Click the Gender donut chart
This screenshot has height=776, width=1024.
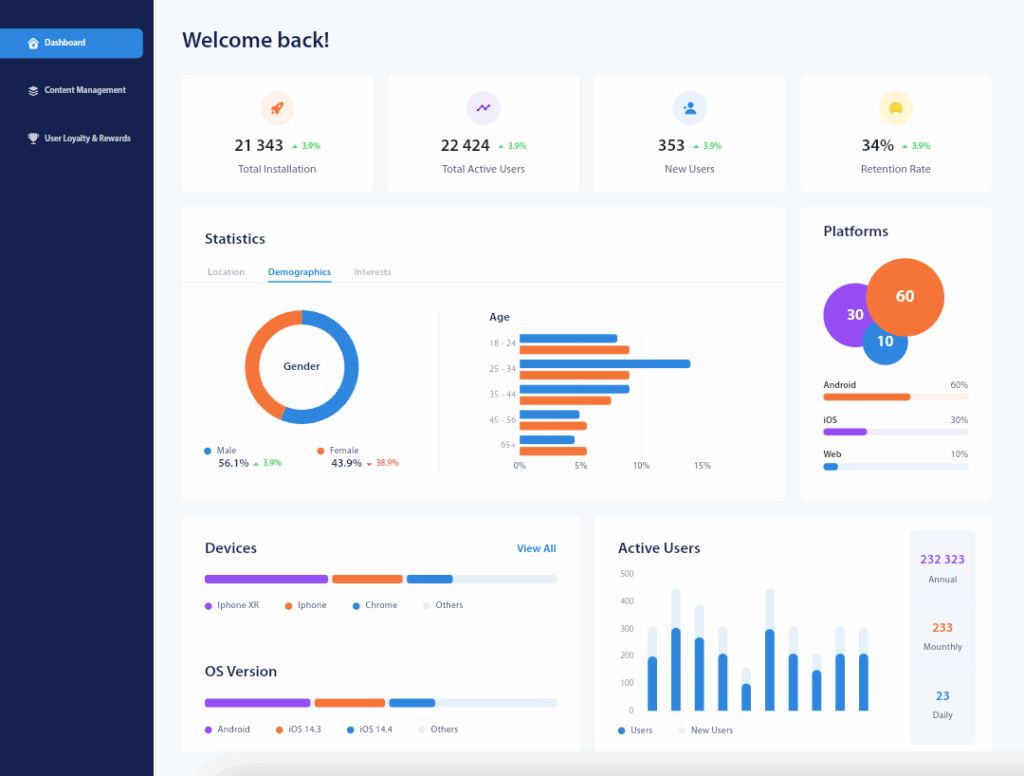pos(302,367)
